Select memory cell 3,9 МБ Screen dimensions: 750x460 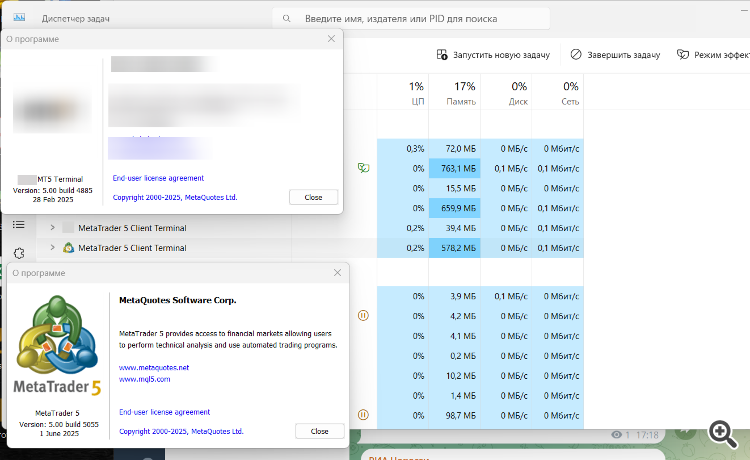(454, 296)
